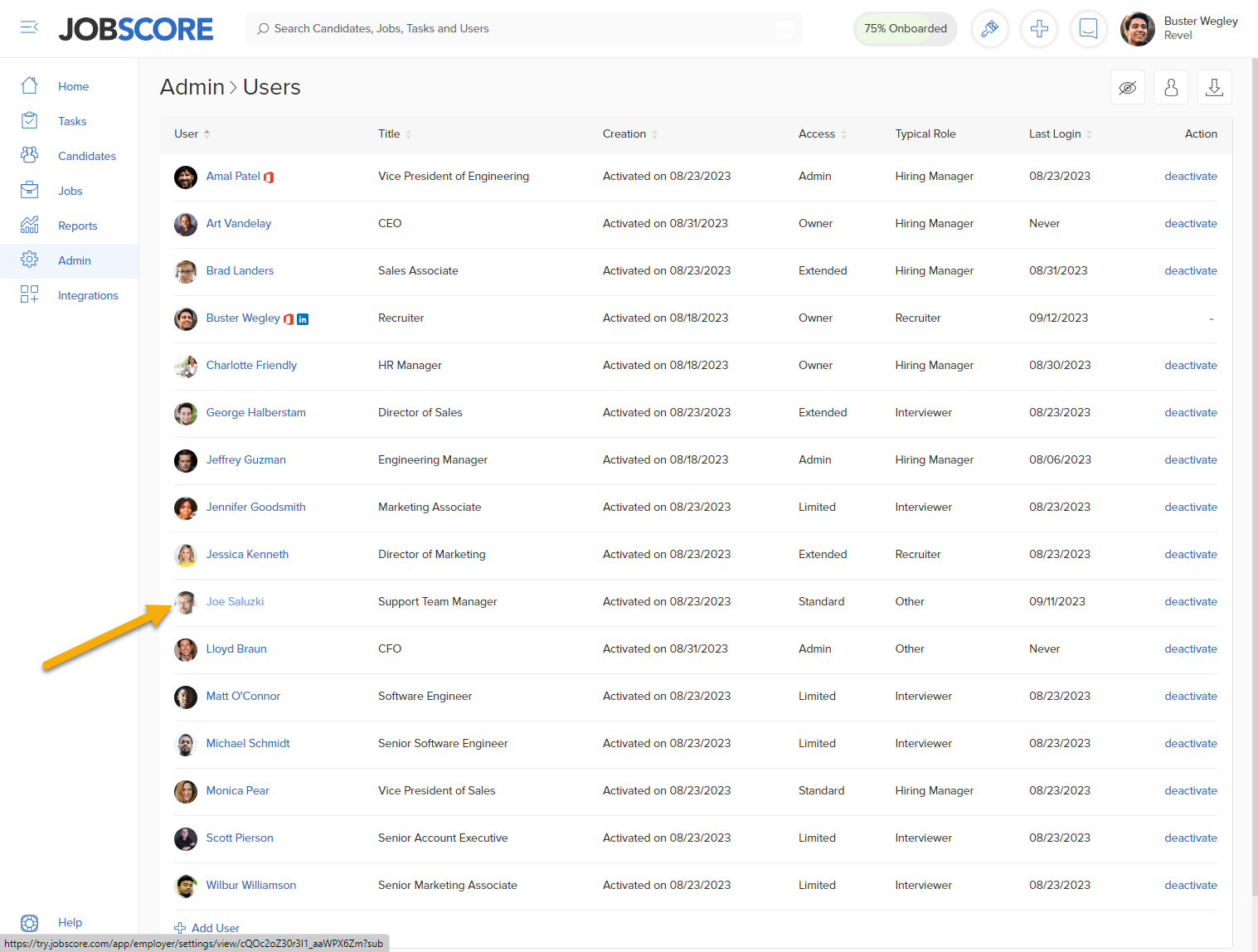The image size is (1258, 952).
Task: Open the Admin menu item
Action: [x=75, y=260]
